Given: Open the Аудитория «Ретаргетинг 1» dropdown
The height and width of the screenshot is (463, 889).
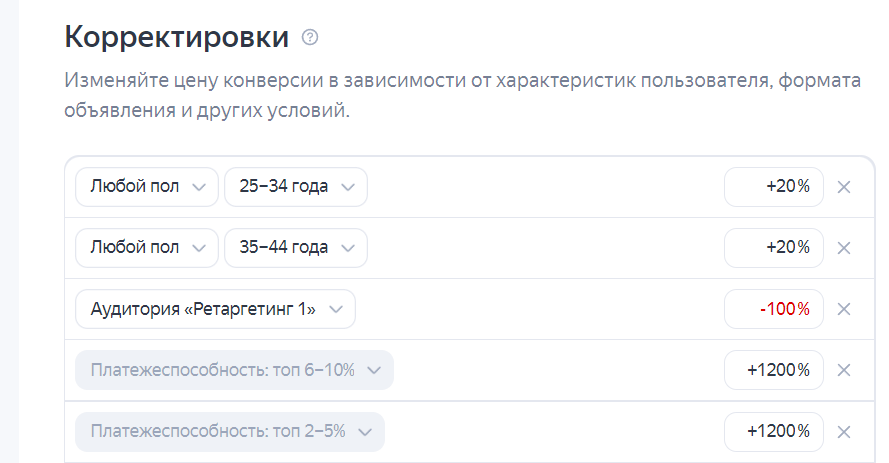Looking at the screenshot, I should pyautogui.click(x=215, y=309).
